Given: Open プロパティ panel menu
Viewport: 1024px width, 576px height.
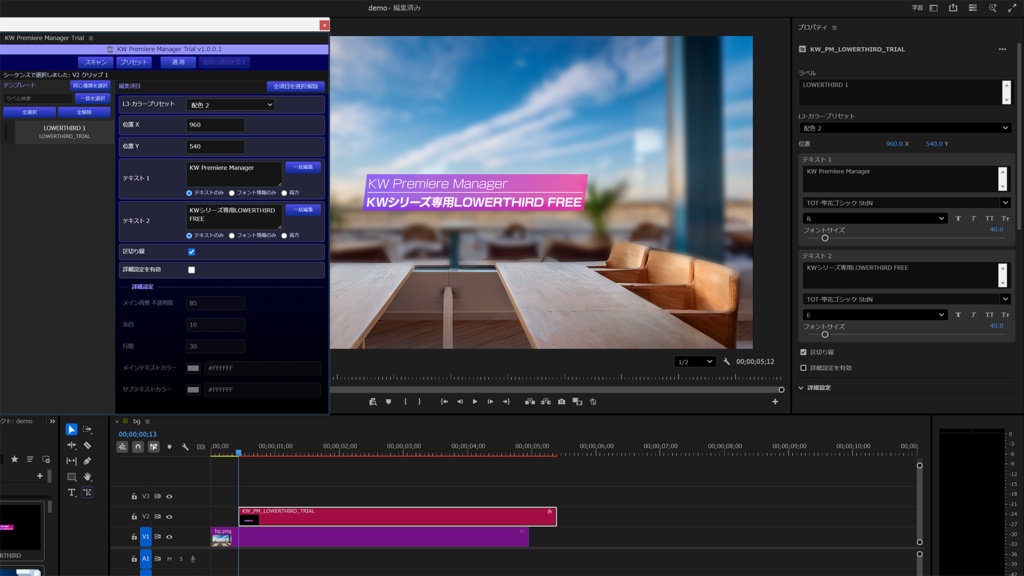Looking at the screenshot, I should 835,27.
